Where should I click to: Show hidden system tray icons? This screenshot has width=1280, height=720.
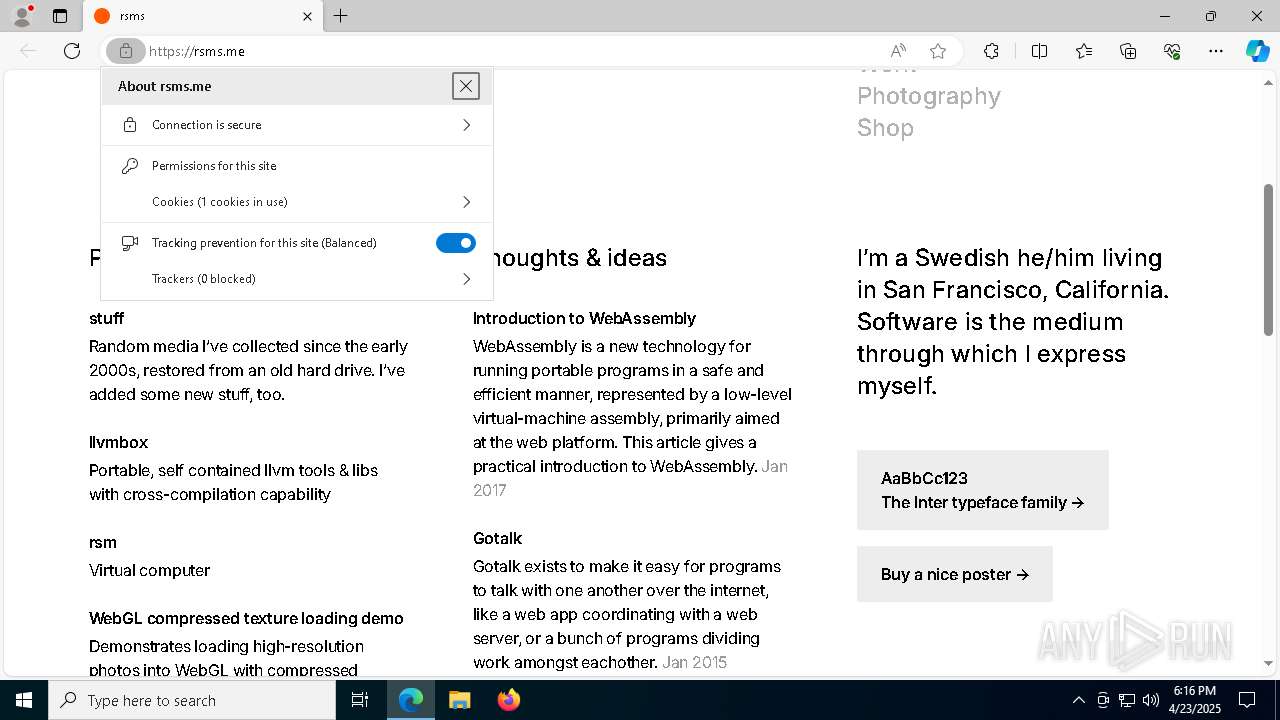coord(1078,700)
